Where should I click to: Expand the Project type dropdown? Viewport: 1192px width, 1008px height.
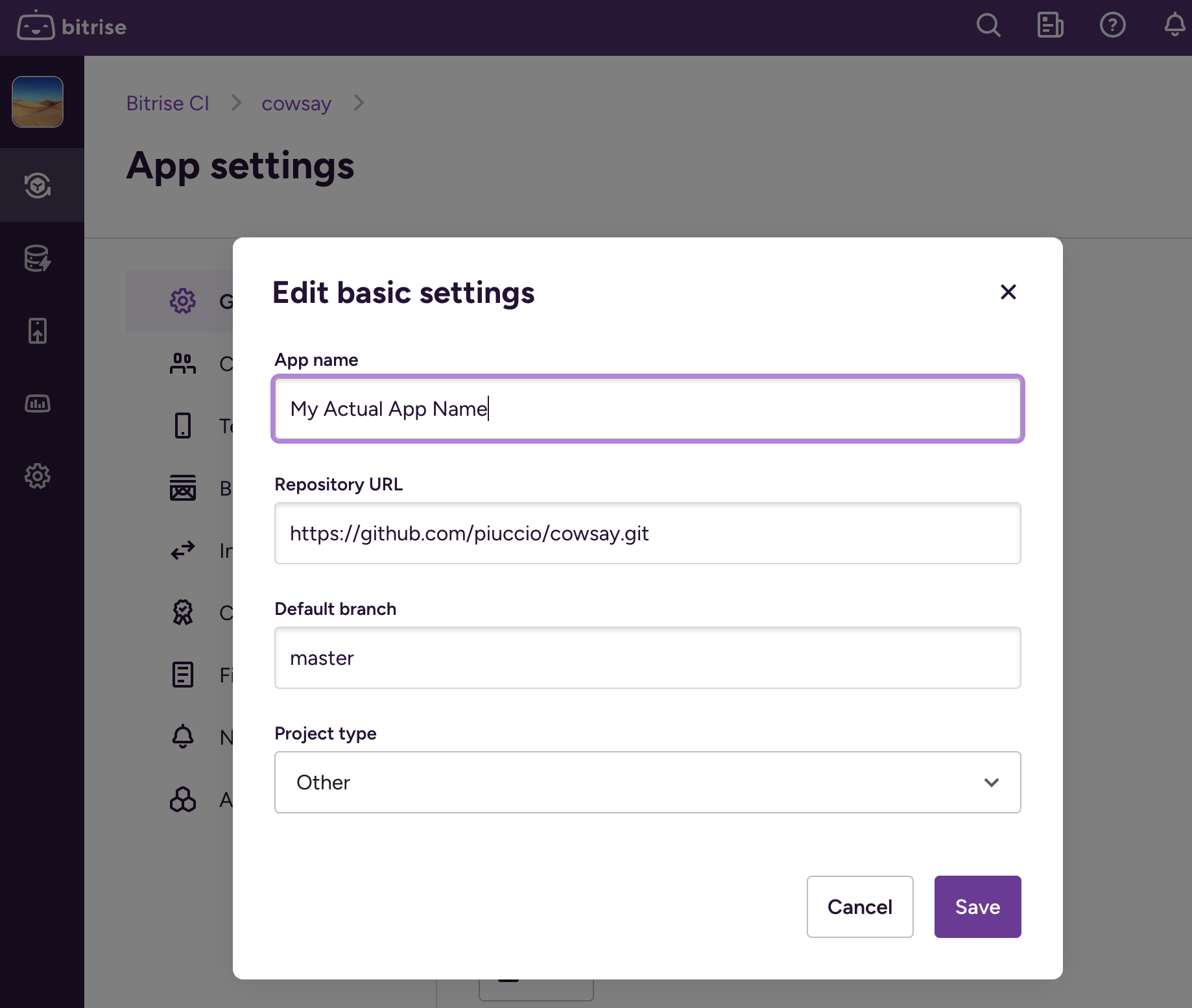(x=647, y=782)
